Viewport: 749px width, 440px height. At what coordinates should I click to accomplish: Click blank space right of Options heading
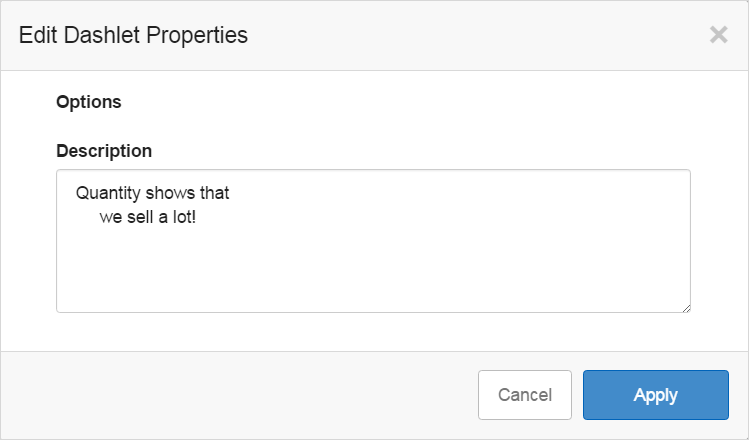coord(400,101)
